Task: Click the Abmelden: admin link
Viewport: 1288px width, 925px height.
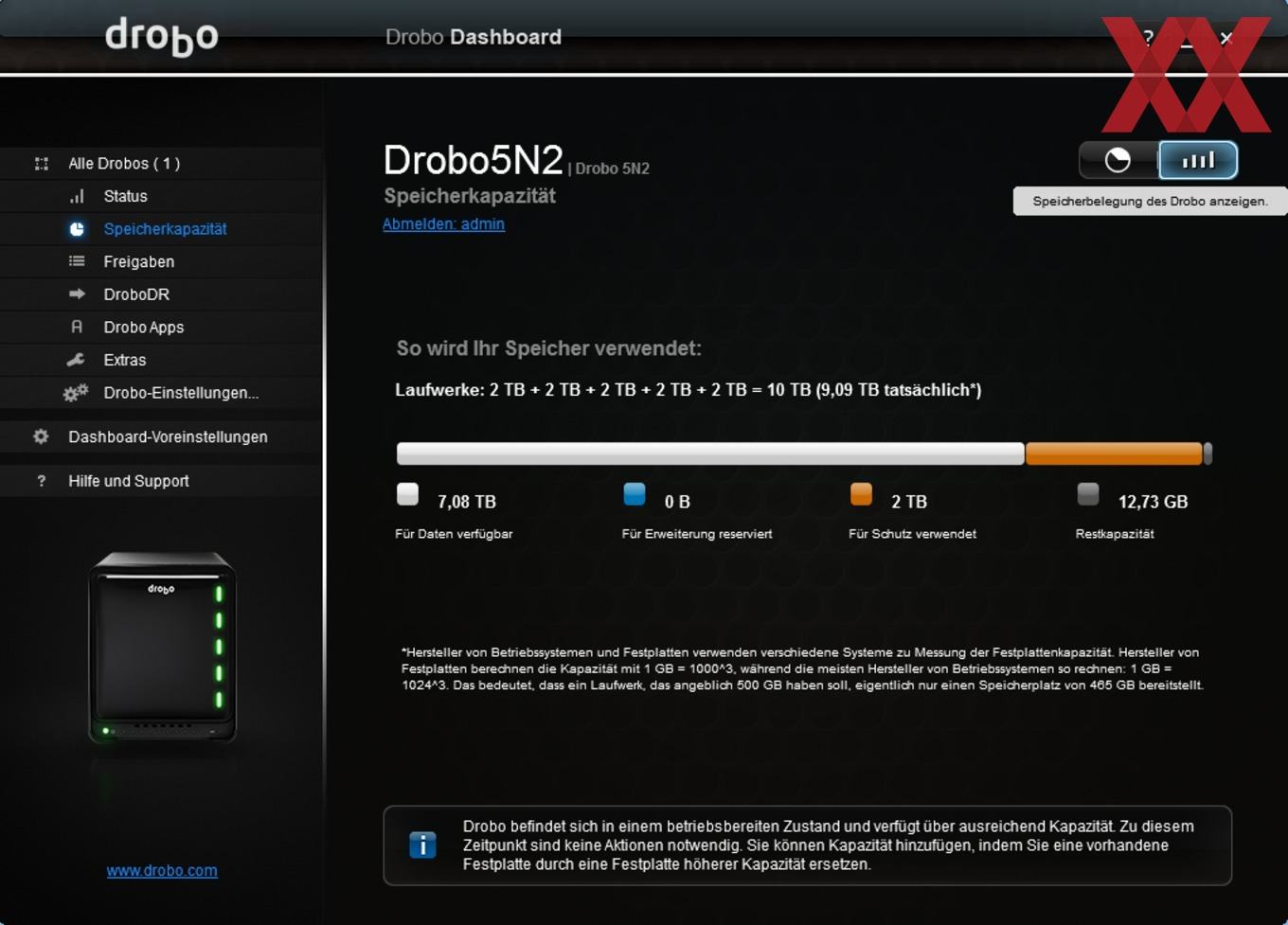Action: pos(443,224)
